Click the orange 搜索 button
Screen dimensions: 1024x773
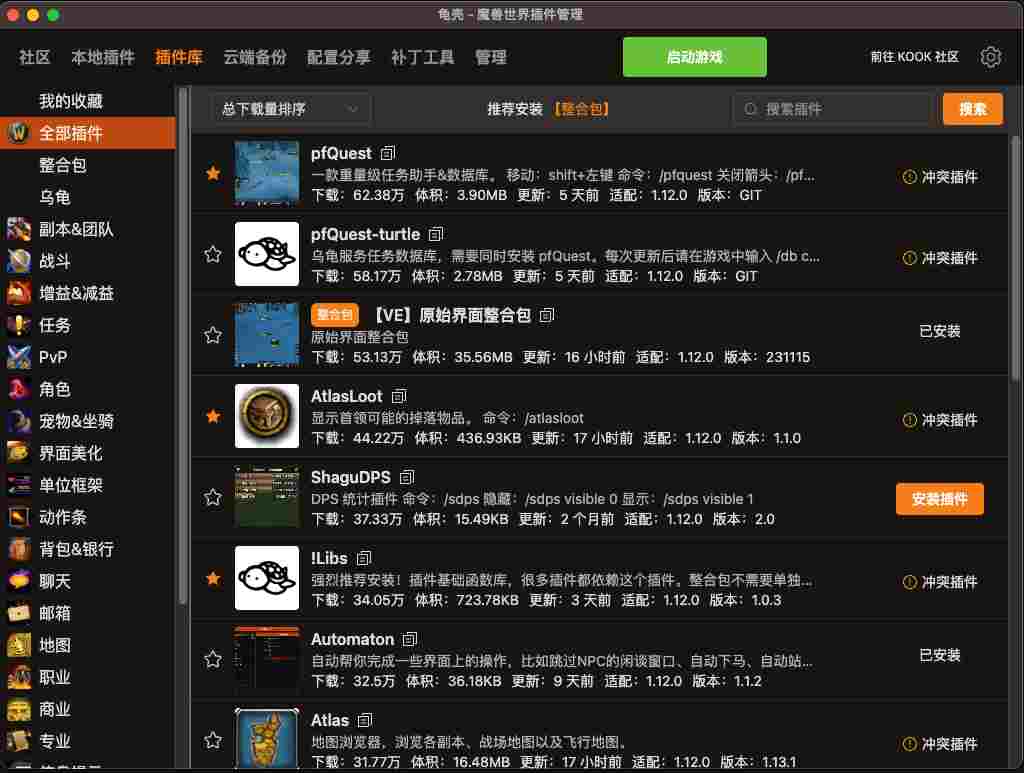pyautogui.click(x=972, y=109)
